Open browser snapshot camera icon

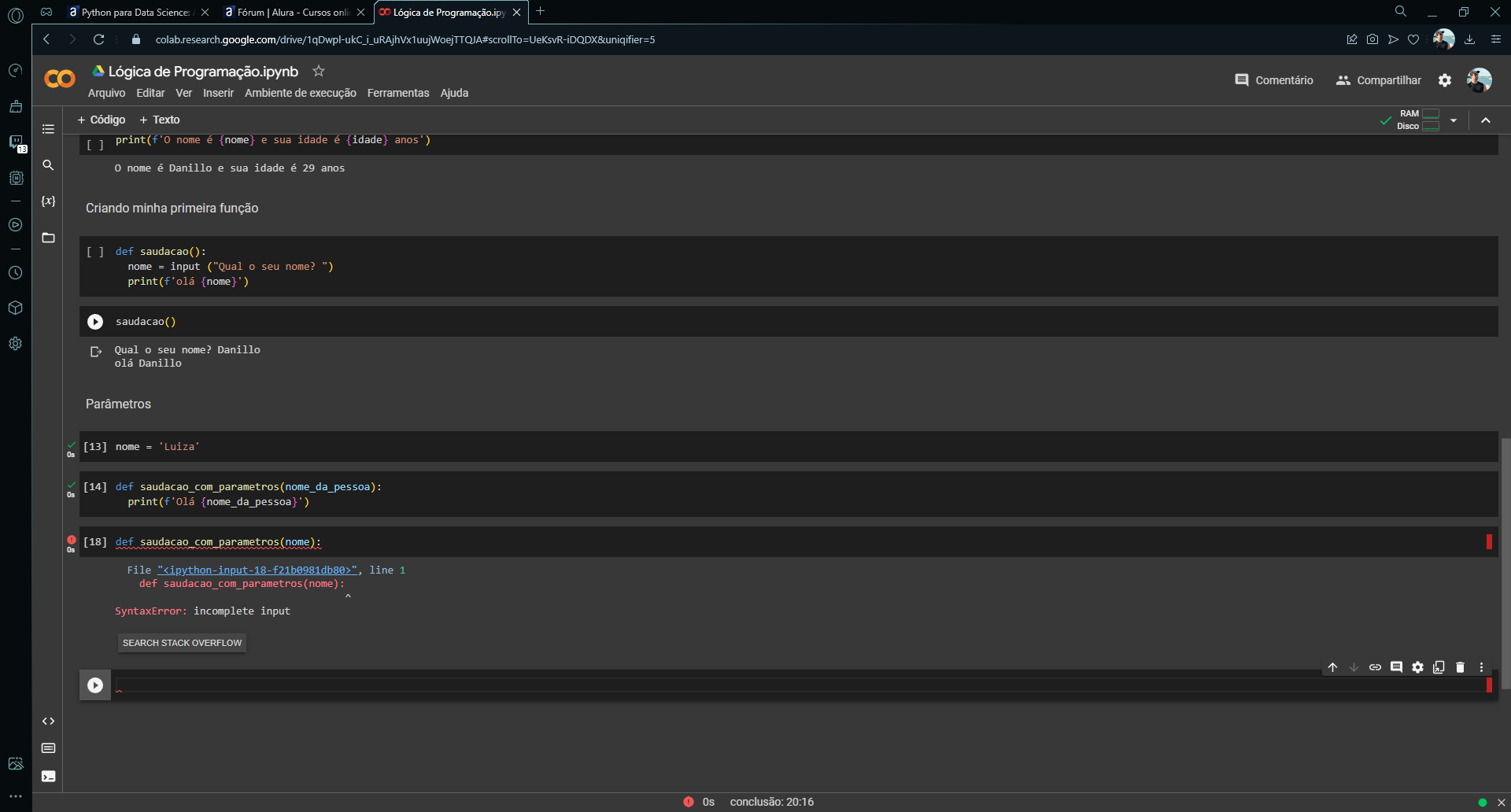tap(1372, 39)
